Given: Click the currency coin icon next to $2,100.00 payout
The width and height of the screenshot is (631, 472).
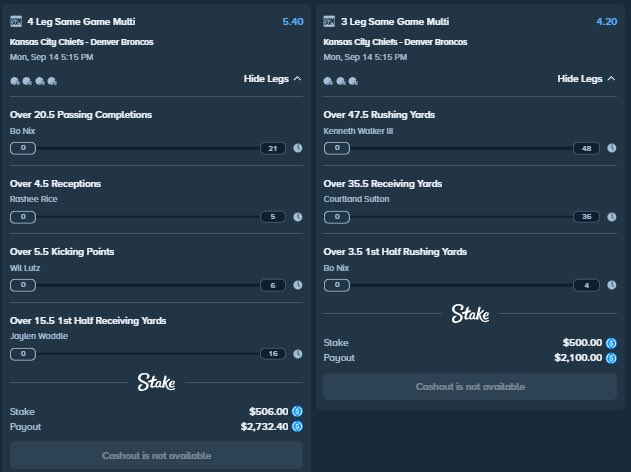Looking at the screenshot, I should click(611, 358).
